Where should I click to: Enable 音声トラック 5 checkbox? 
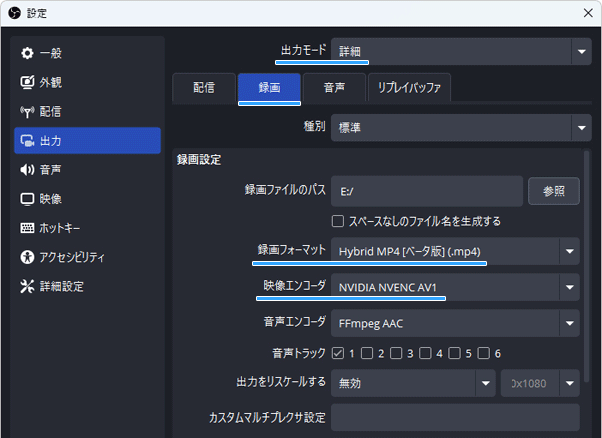point(455,353)
